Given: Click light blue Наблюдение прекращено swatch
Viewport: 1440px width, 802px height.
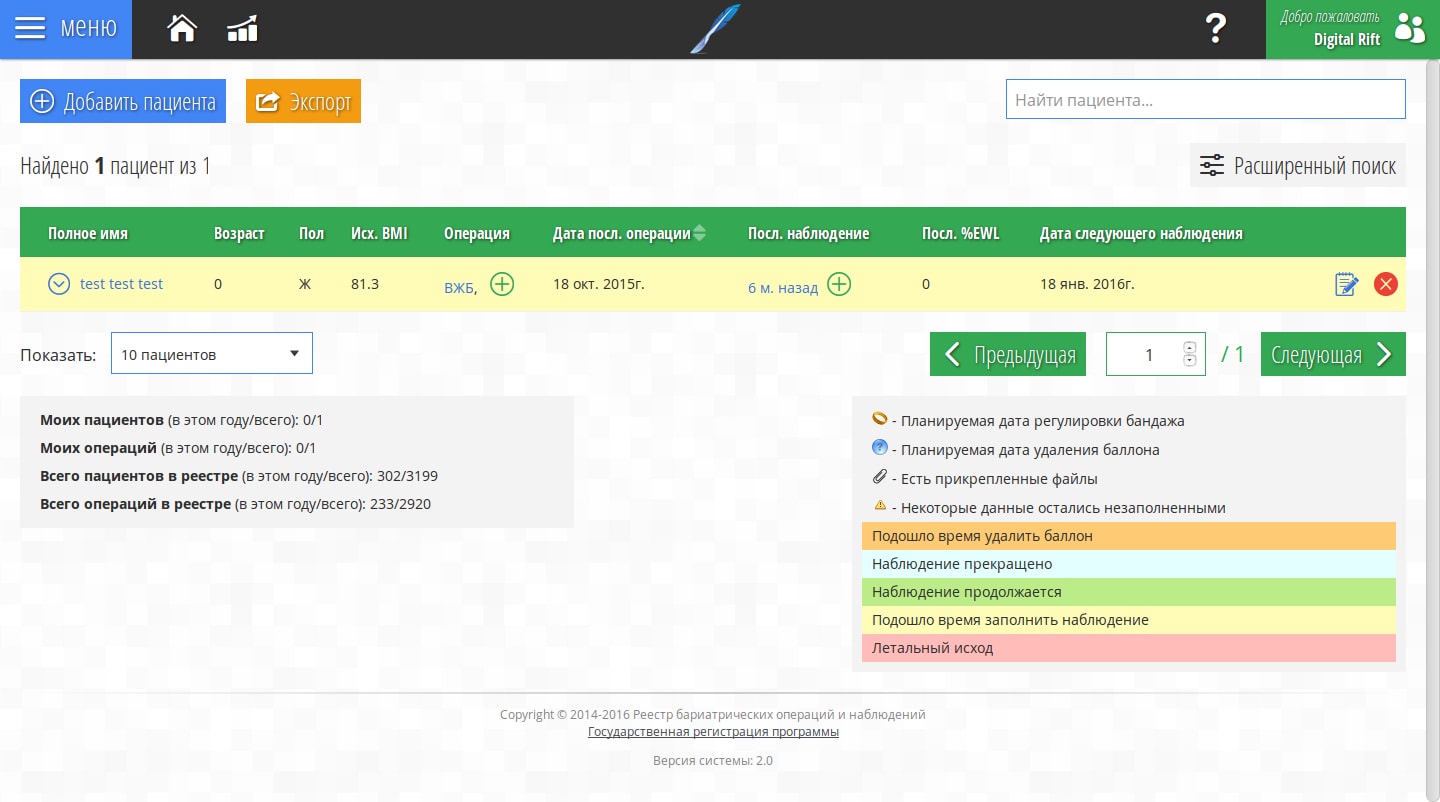Looking at the screenshot, I should (x=1129, y=564).
